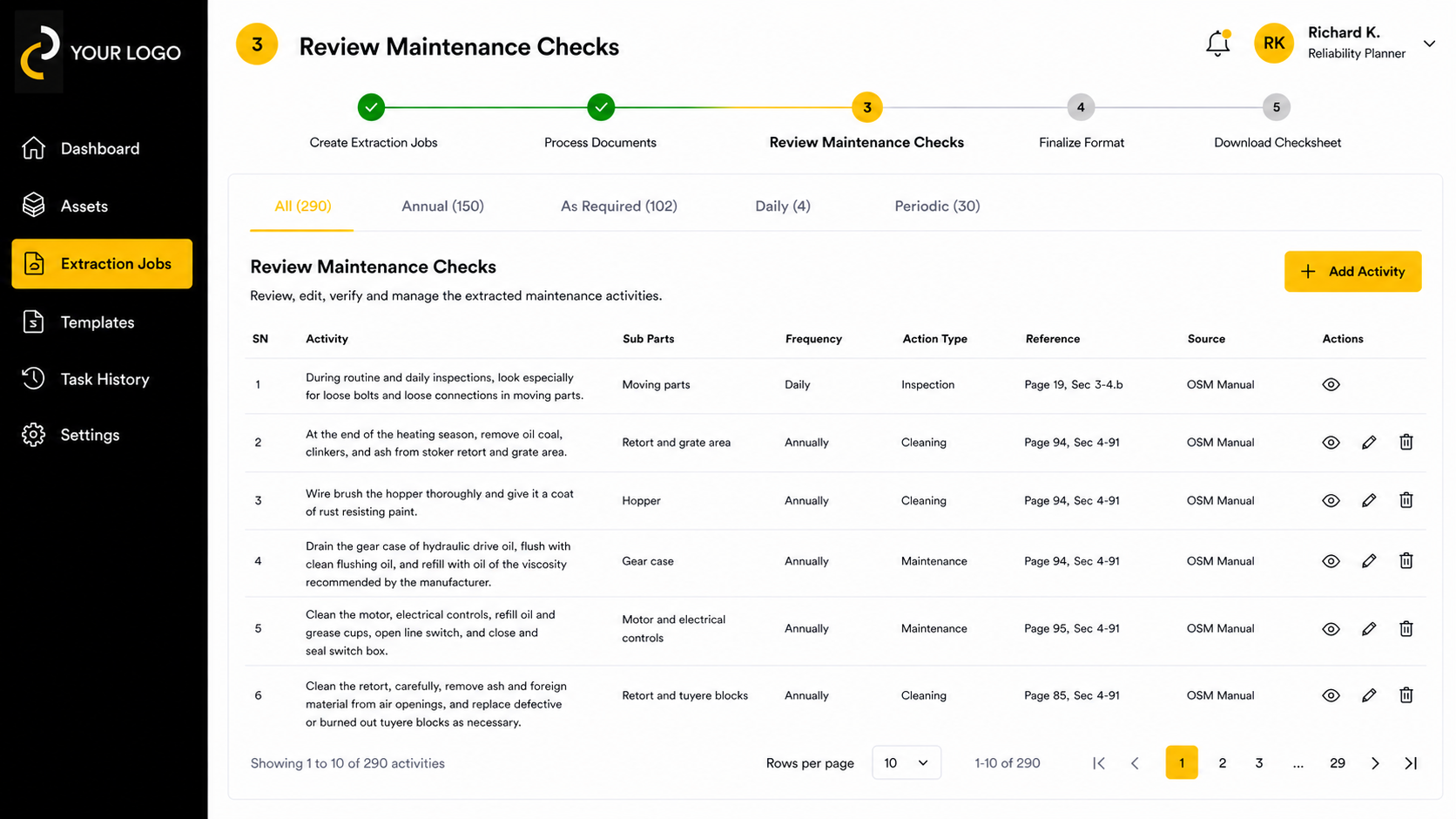Go to page 29 of results

1337,763
